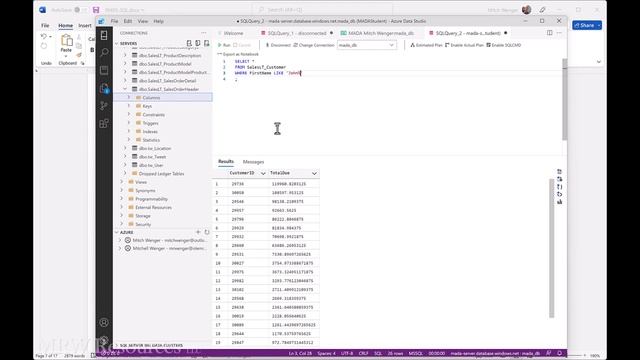This screenshot has height=360, width=640.
Task: Click the Azure Data Studio app logo
Action: (x=102, y=21)
